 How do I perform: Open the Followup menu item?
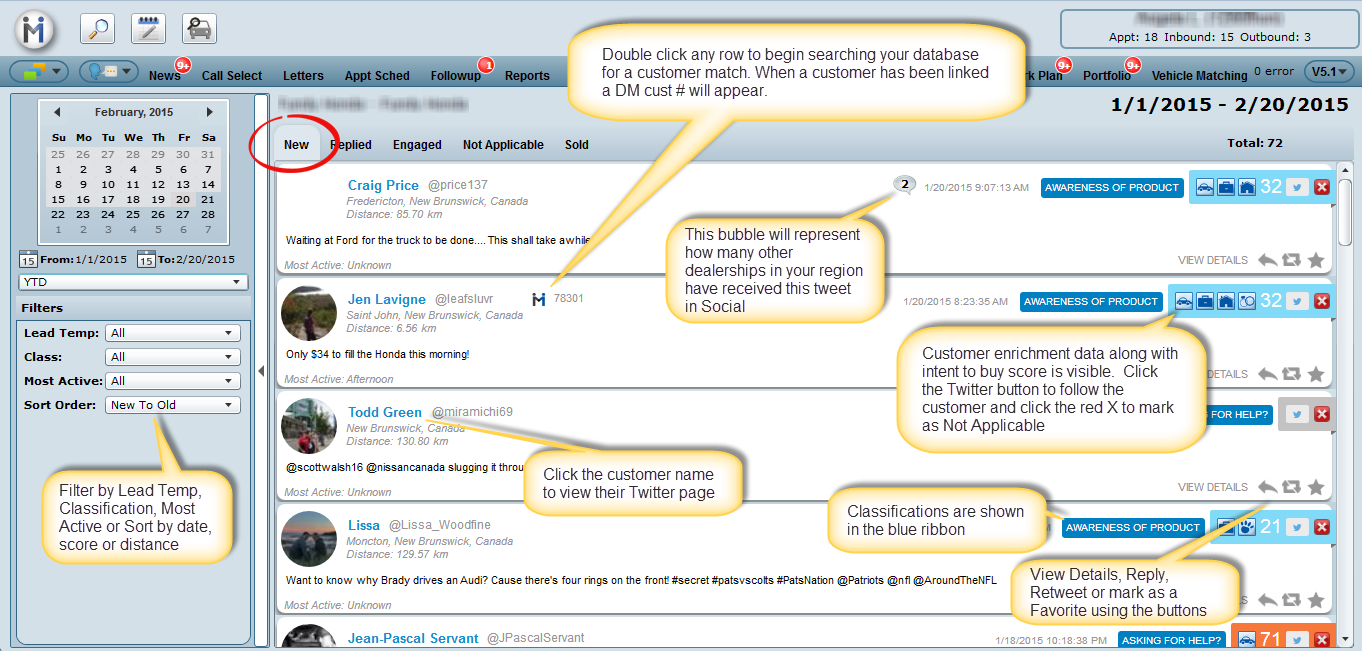[455, 76]
